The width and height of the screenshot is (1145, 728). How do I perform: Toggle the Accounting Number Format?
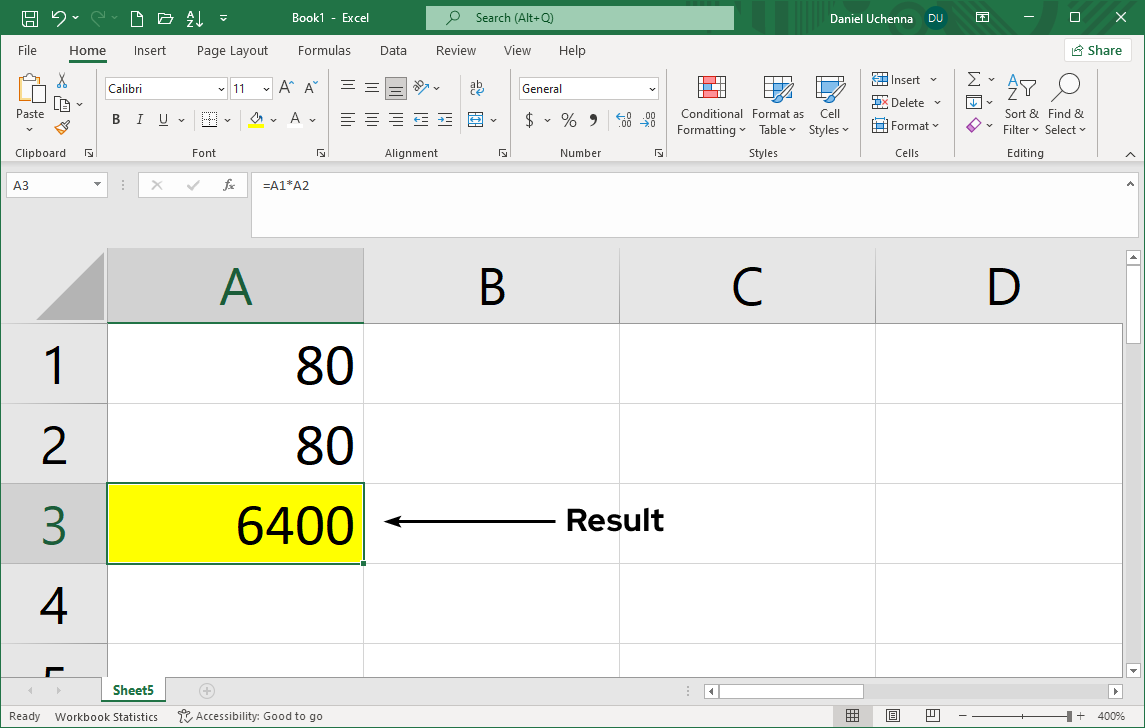coord(529,119)
